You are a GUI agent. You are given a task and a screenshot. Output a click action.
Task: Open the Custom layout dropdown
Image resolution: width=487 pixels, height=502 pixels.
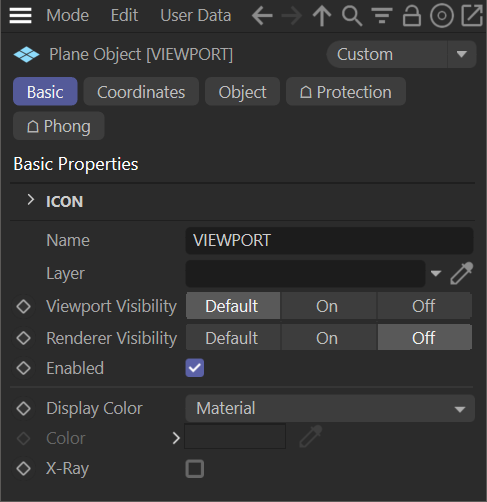[x=401, y=54]
